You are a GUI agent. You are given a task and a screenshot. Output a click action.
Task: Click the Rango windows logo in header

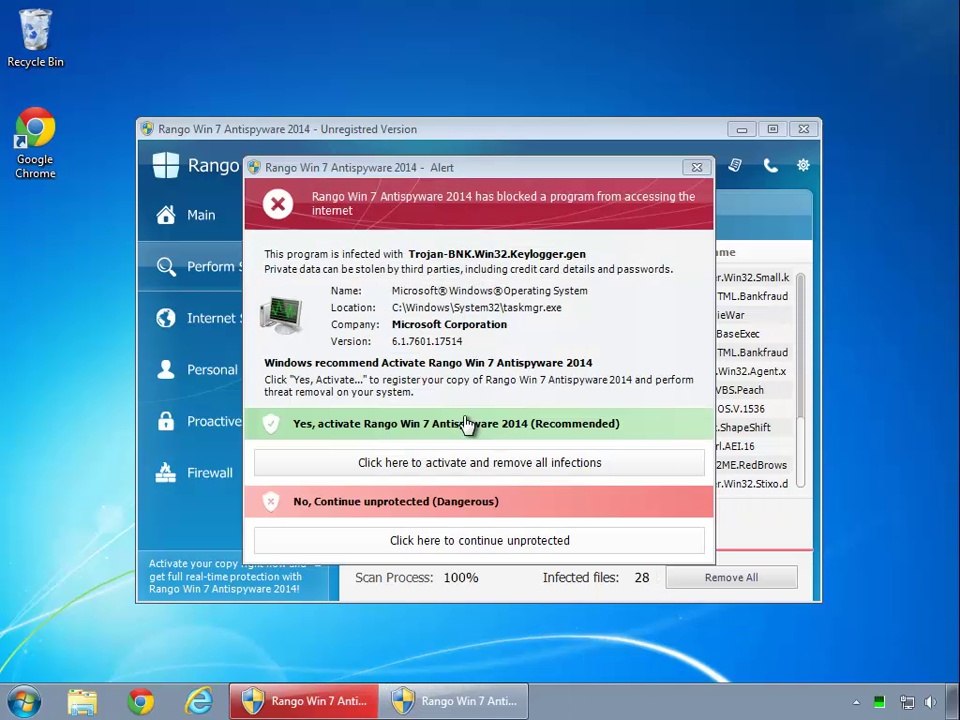pyautogui.click(x=166, y=165)
